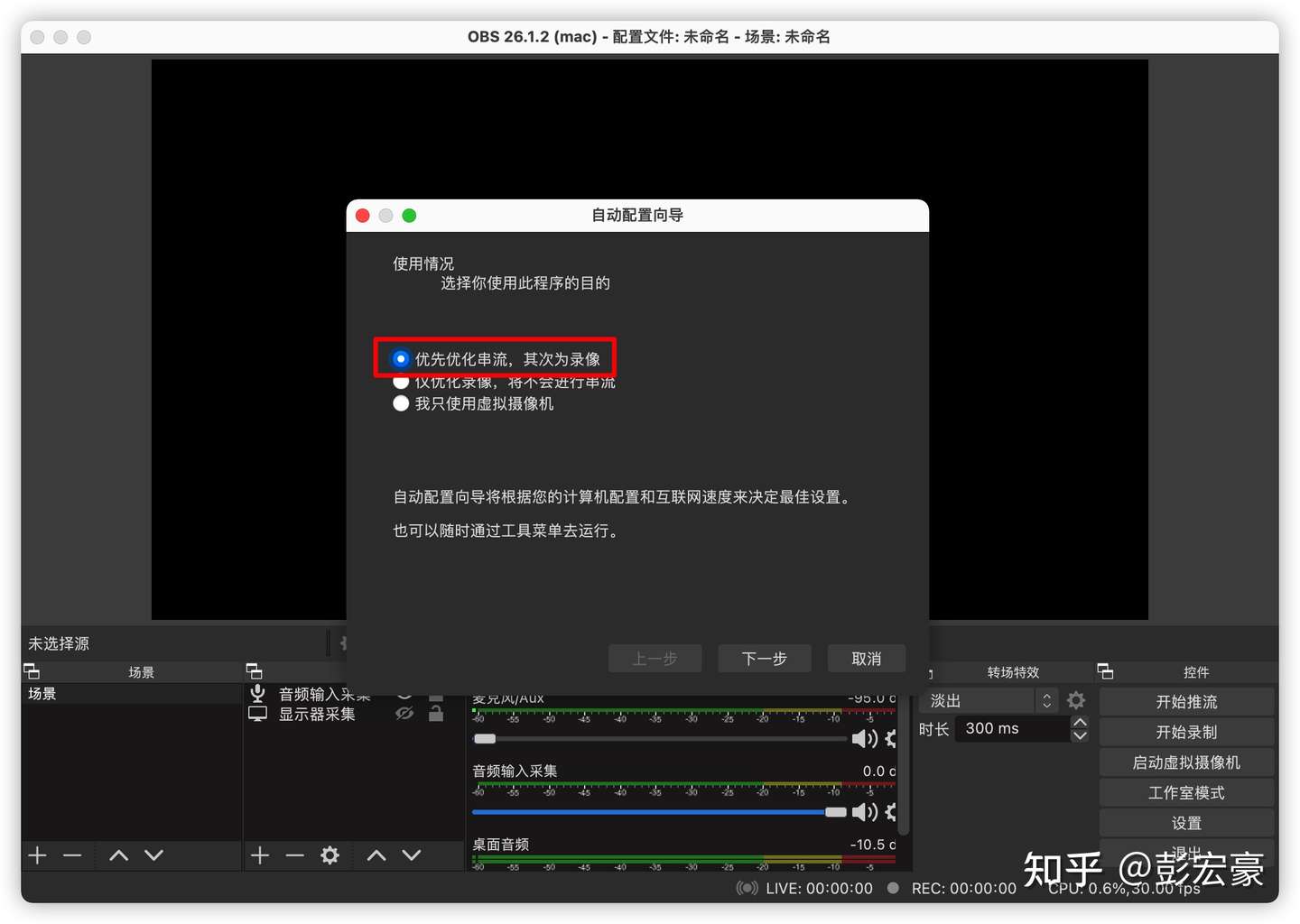Viewport: 1300px width, 924px height.
Task: Click the 转场特效 dock title
Action: click(x=1013, y=672)
